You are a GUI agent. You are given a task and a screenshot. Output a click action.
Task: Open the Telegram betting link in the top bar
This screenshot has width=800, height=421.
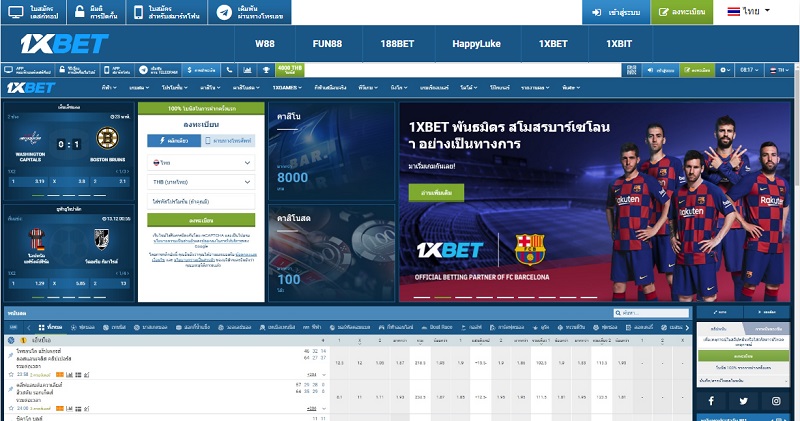[250, 12]
